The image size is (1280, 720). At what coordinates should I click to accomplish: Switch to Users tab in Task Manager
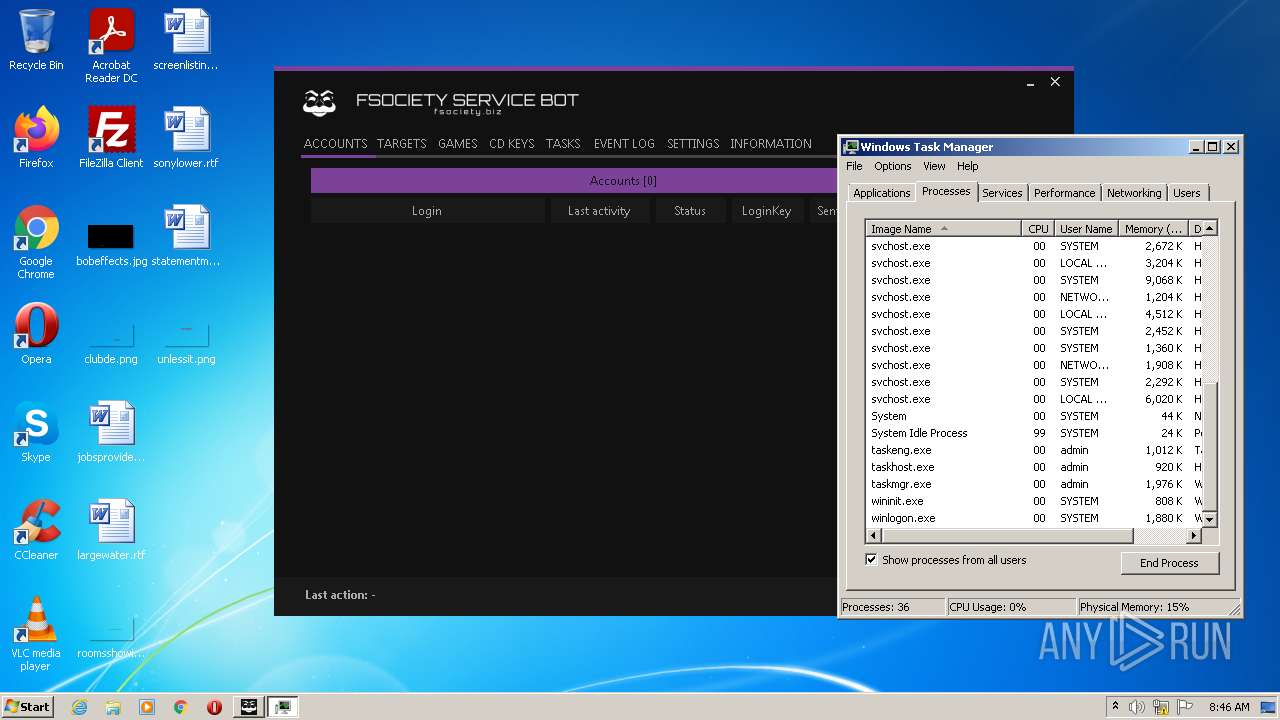(x=1187, y=193)
